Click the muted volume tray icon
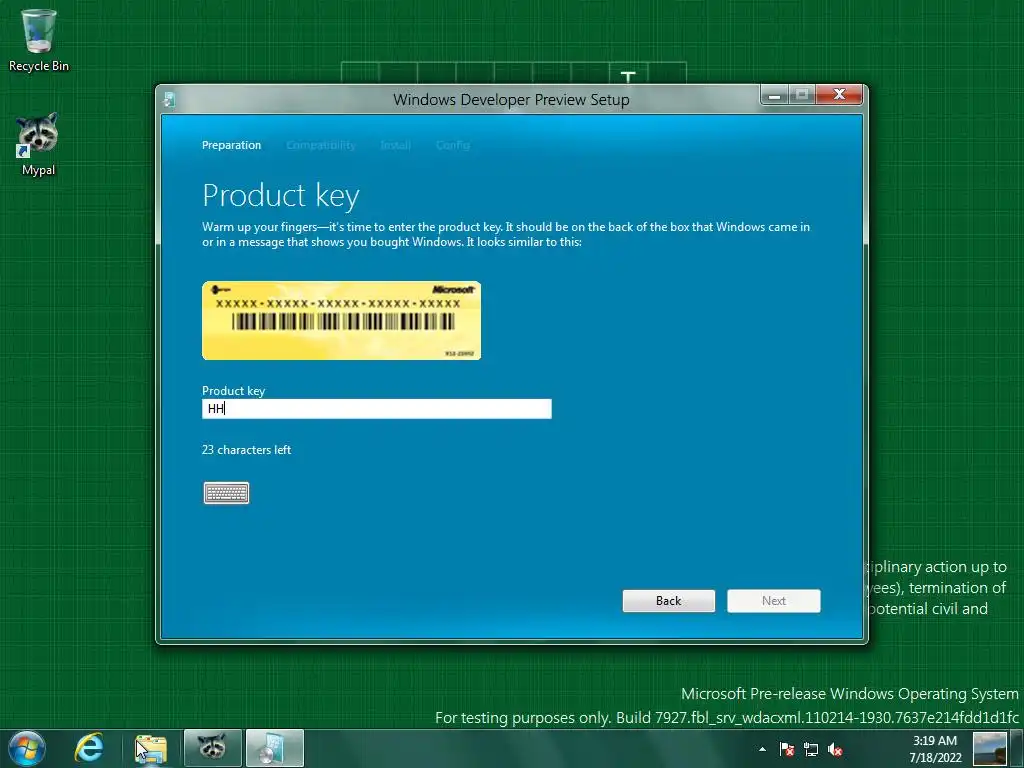The height and width of the screenshot is (768, 1024). coord(835,749)
